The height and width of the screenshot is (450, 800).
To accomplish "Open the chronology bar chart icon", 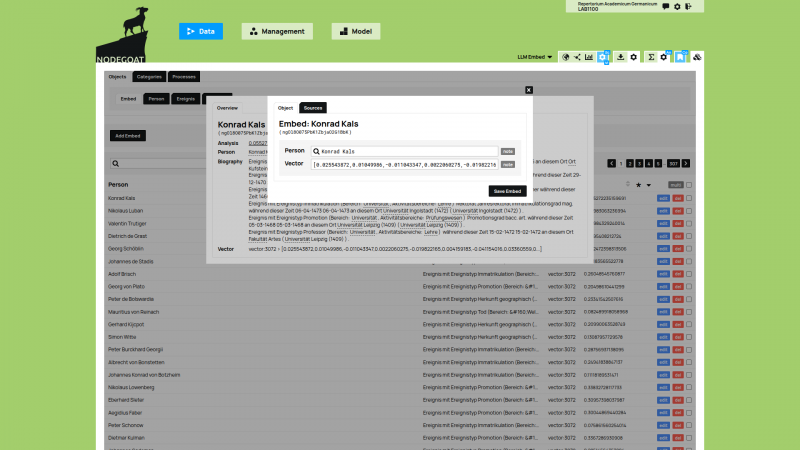I will pyautogui.click(x=589, y=57).
